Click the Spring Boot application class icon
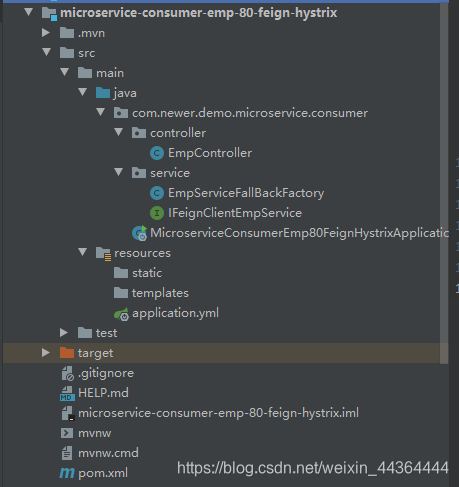The image size is (459, 487). point(139,233)
